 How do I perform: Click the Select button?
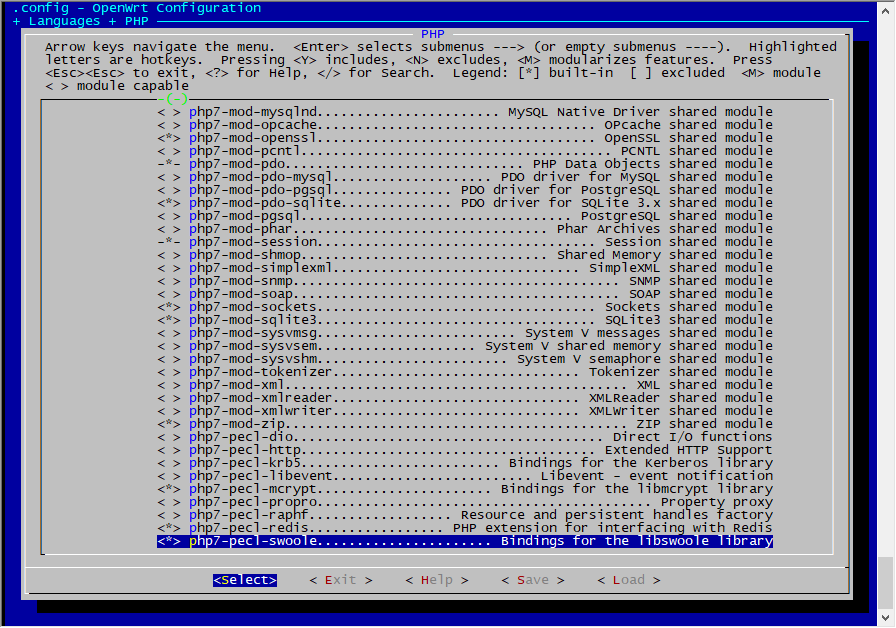pos(245,580)
